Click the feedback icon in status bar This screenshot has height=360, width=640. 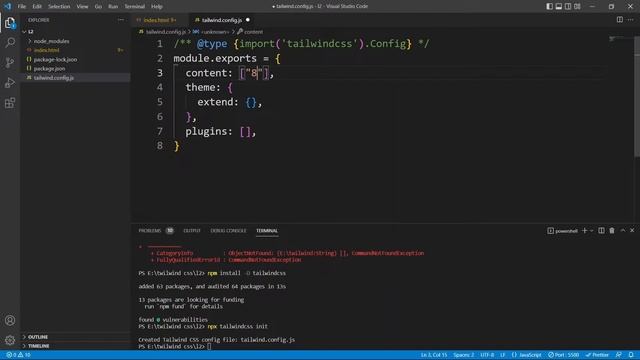click(x=619, y=355)
